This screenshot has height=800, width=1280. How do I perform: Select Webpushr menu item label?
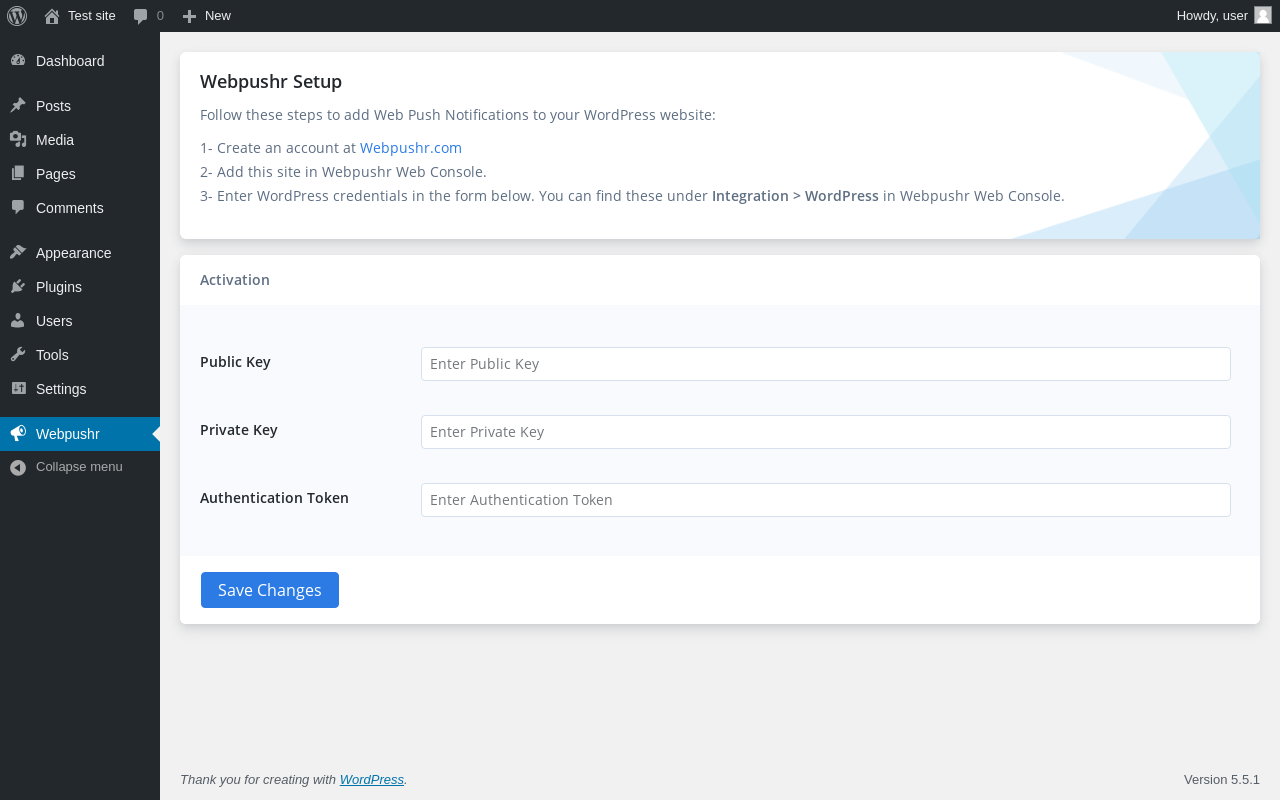pyautogui.click(x=68, y=434)
